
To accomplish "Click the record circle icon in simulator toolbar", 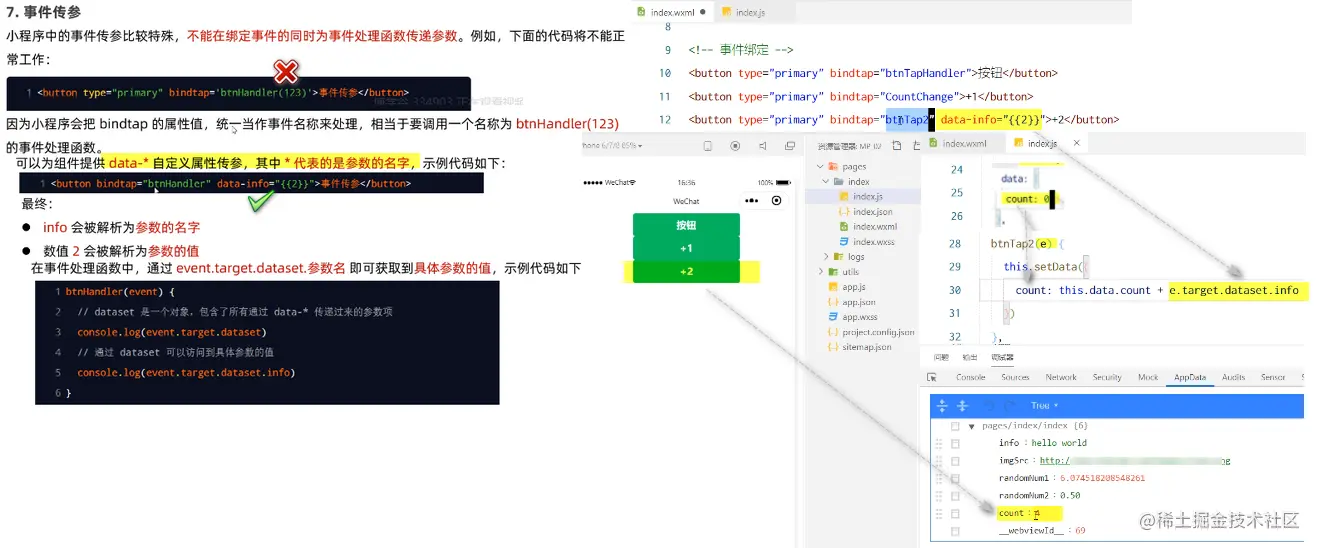I will [735, 146].
